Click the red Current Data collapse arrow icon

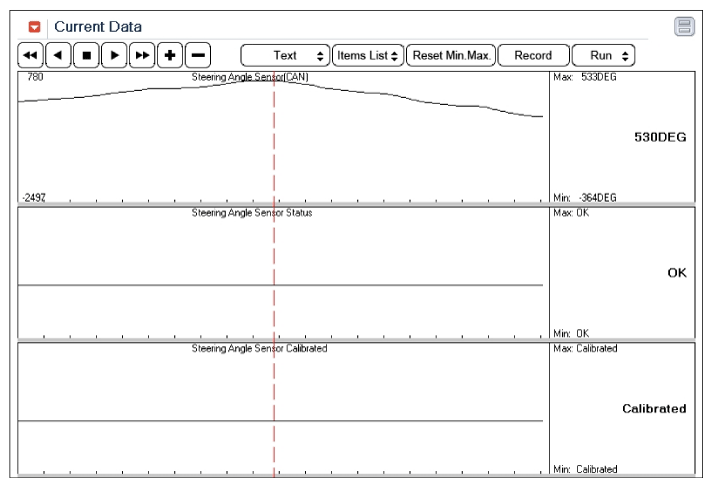click(x=34, y=27)
